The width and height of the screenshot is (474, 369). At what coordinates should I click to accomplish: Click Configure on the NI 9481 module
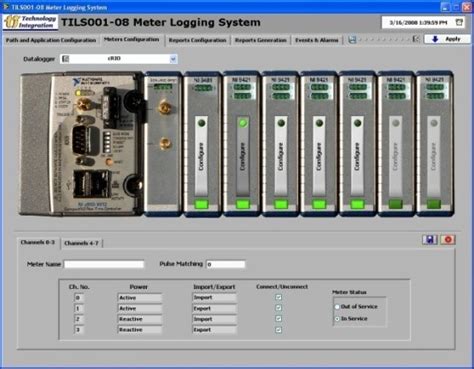(x=201, y=156)
